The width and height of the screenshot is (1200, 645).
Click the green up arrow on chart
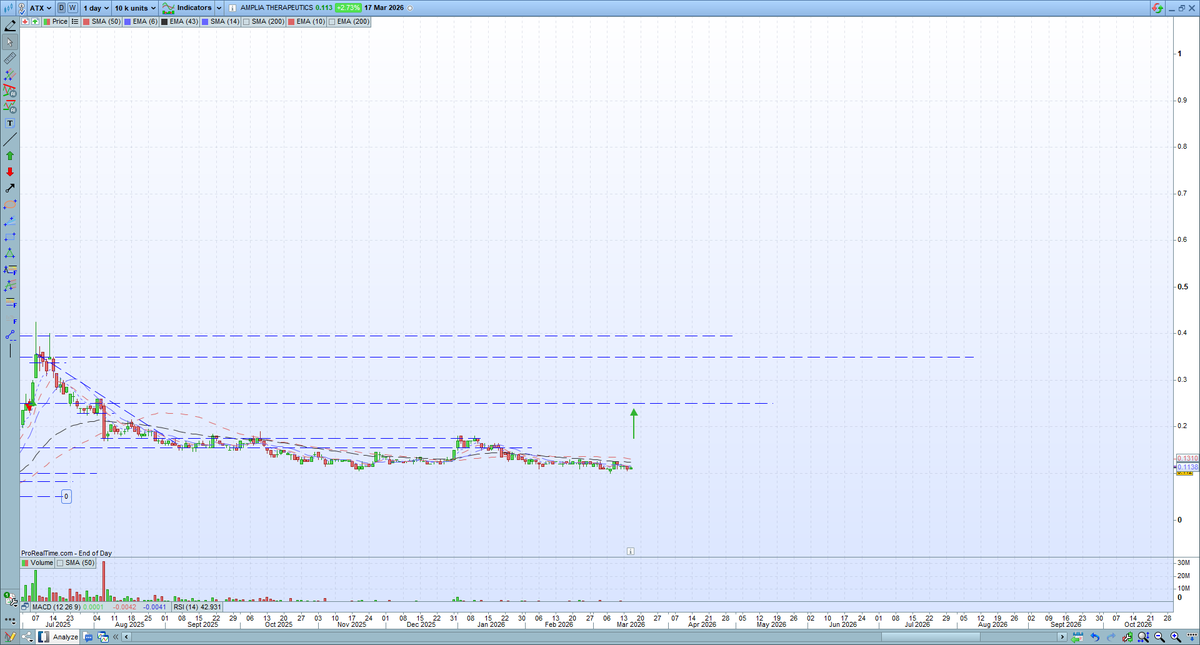click(x=633, y=423)
